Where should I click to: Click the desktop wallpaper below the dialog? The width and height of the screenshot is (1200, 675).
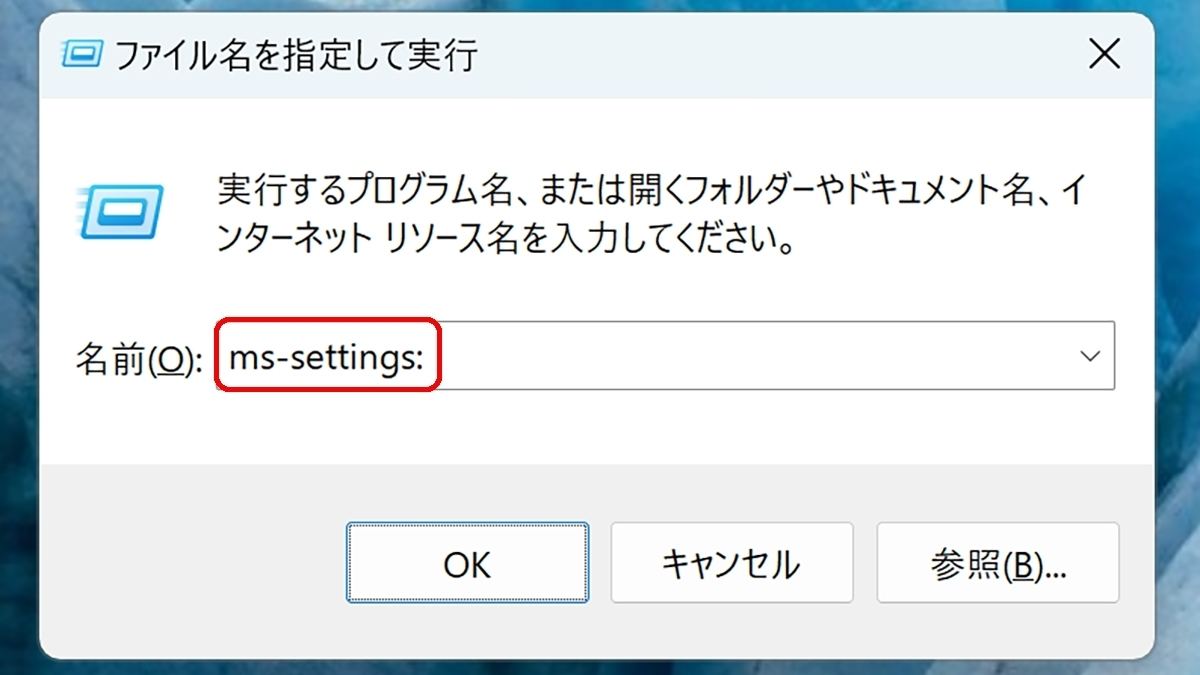[x=600, y=667]
